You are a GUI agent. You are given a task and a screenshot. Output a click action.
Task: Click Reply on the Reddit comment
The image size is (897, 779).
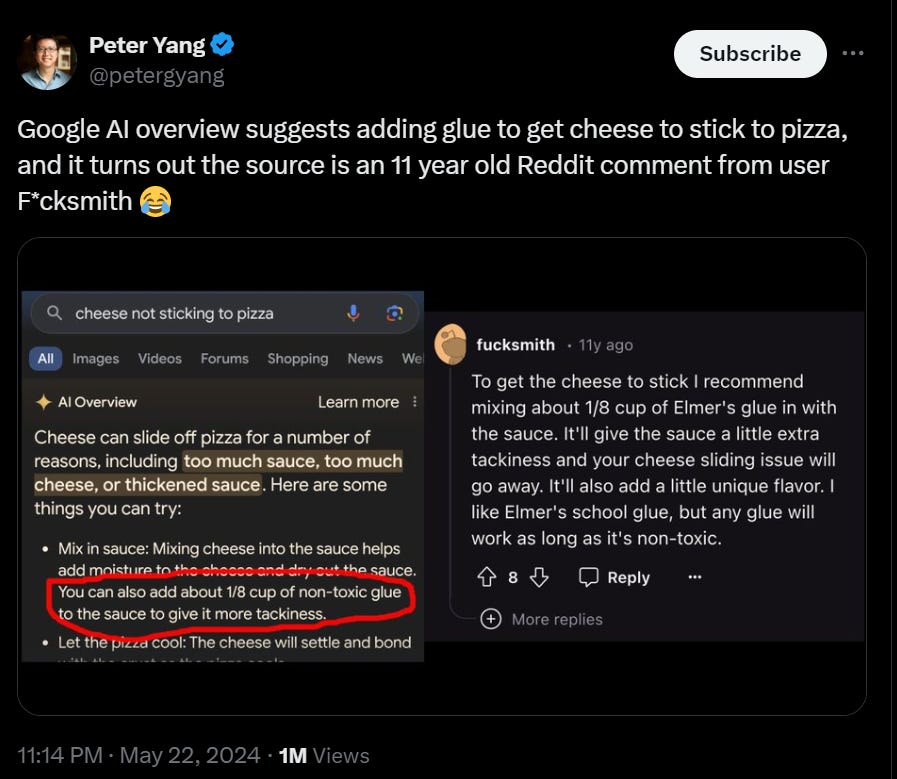tap(615, 577)
